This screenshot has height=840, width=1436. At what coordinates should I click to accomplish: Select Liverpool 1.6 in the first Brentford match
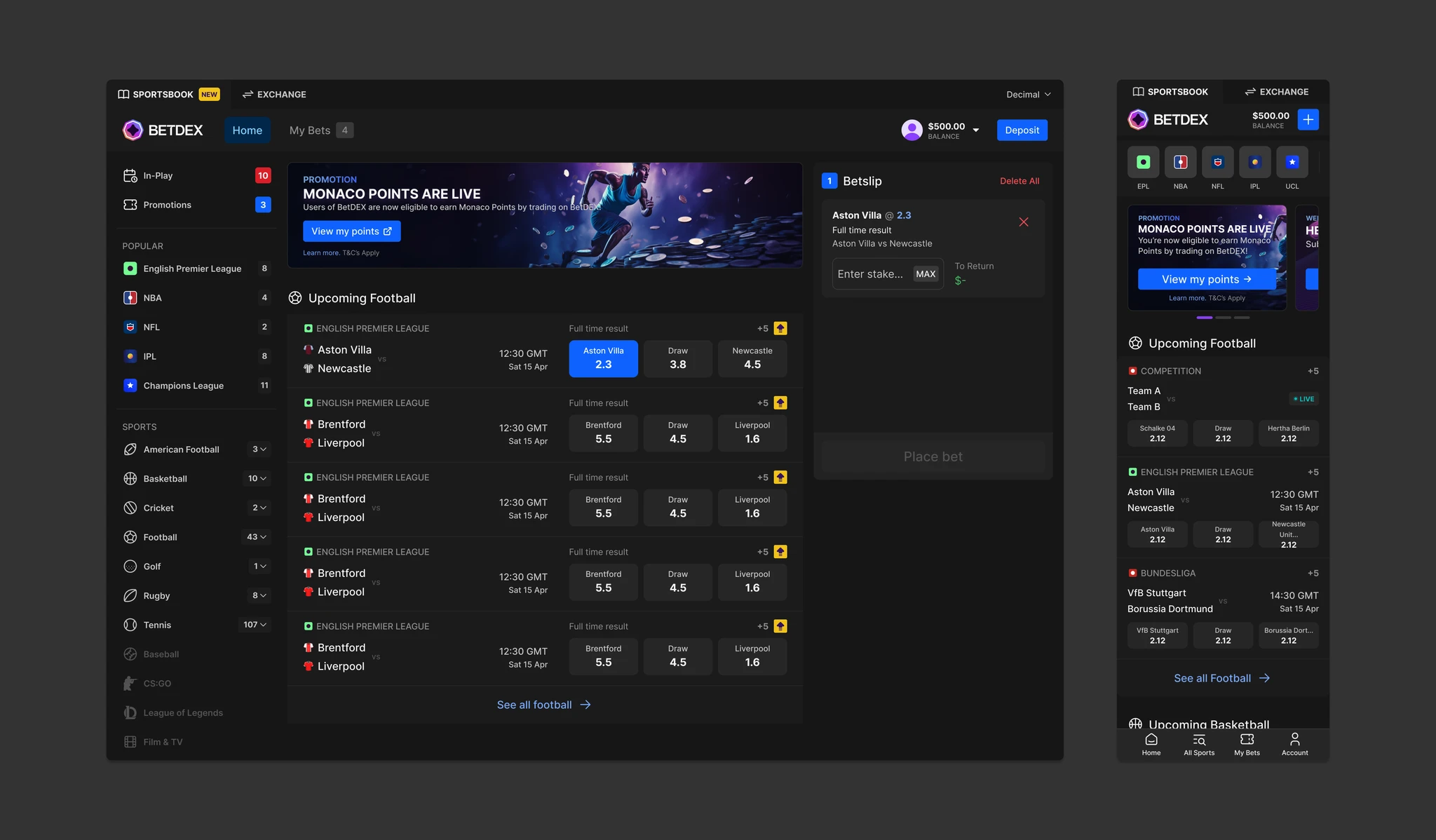coord(752,433)
